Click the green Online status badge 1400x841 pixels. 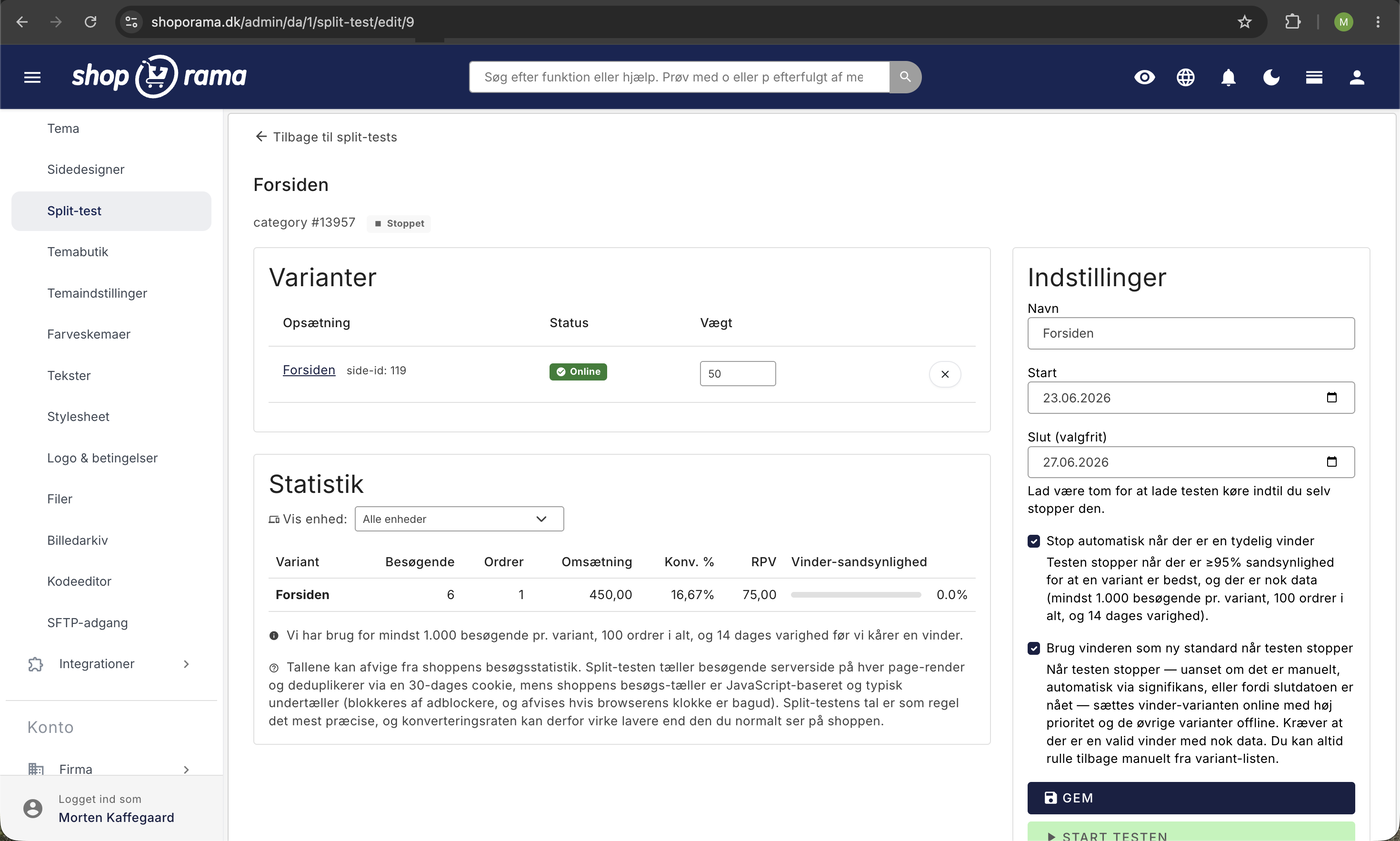(x=578, y=372)
